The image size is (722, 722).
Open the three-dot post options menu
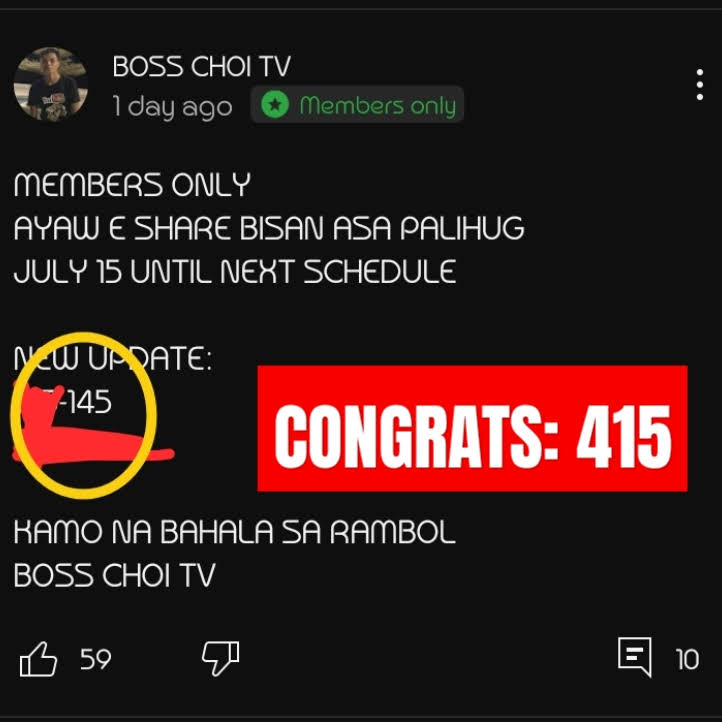click(x=699, y=84)
